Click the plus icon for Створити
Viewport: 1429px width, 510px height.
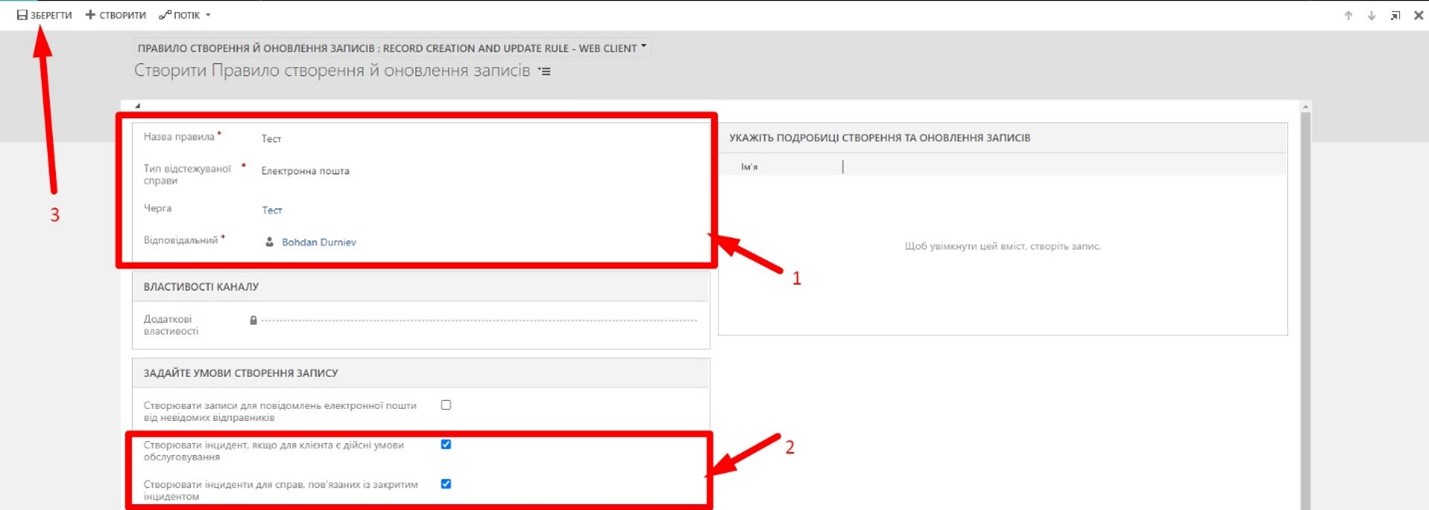point(90,16)
